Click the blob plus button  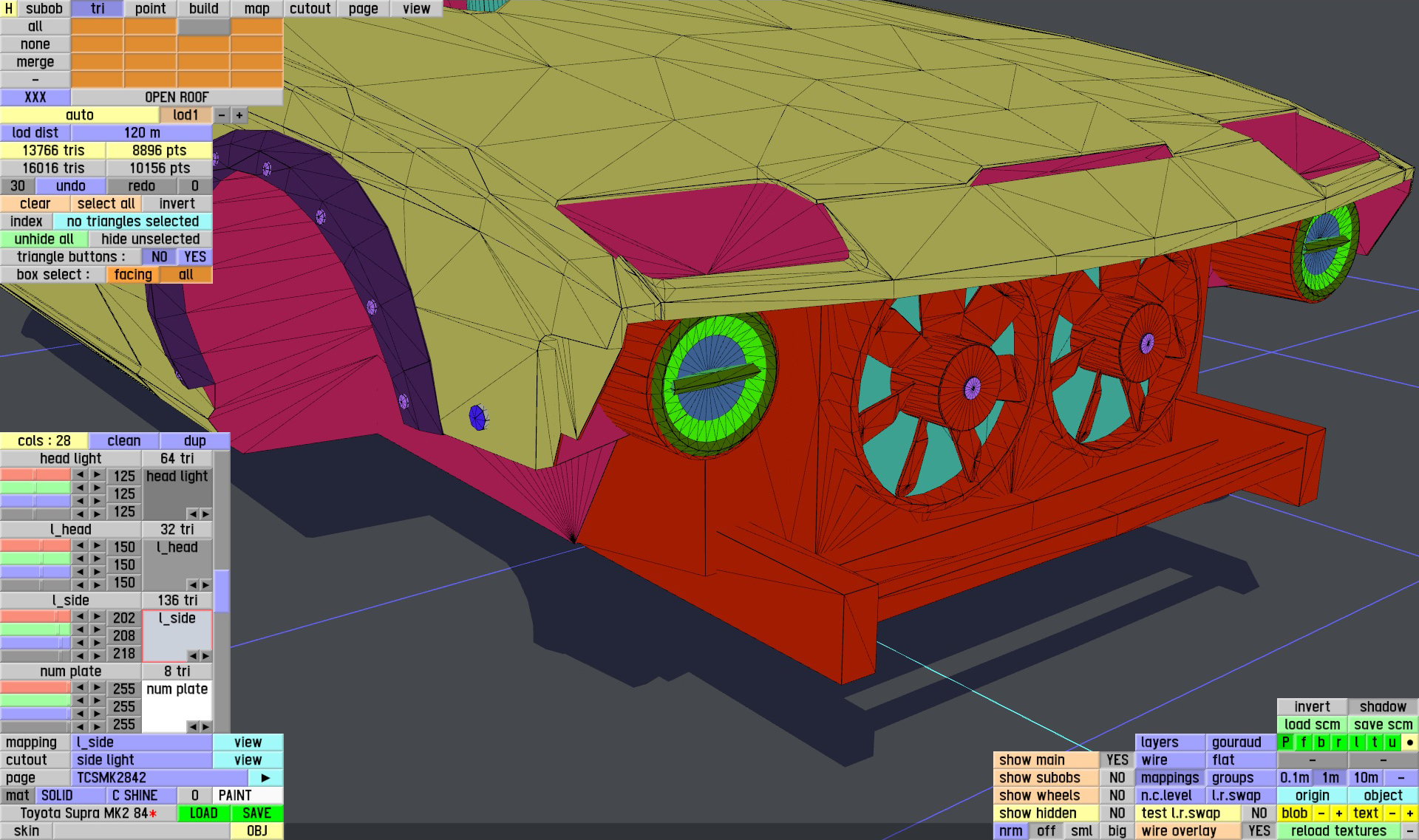(x=1338, y=813)
